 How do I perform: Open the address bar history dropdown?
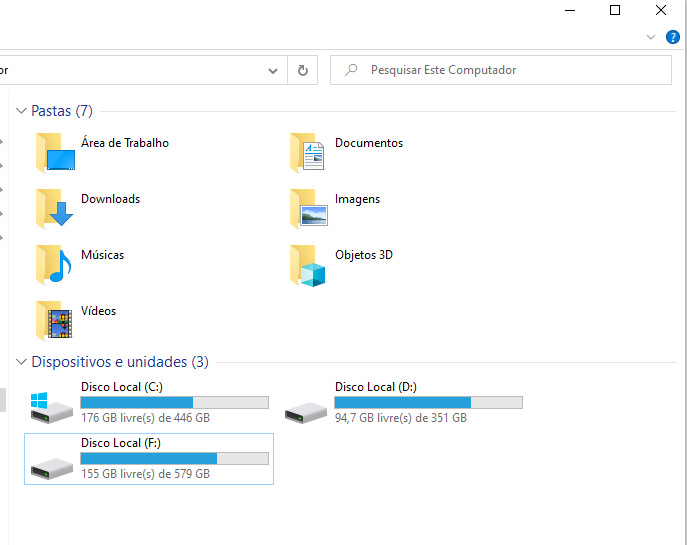(273, 71)
